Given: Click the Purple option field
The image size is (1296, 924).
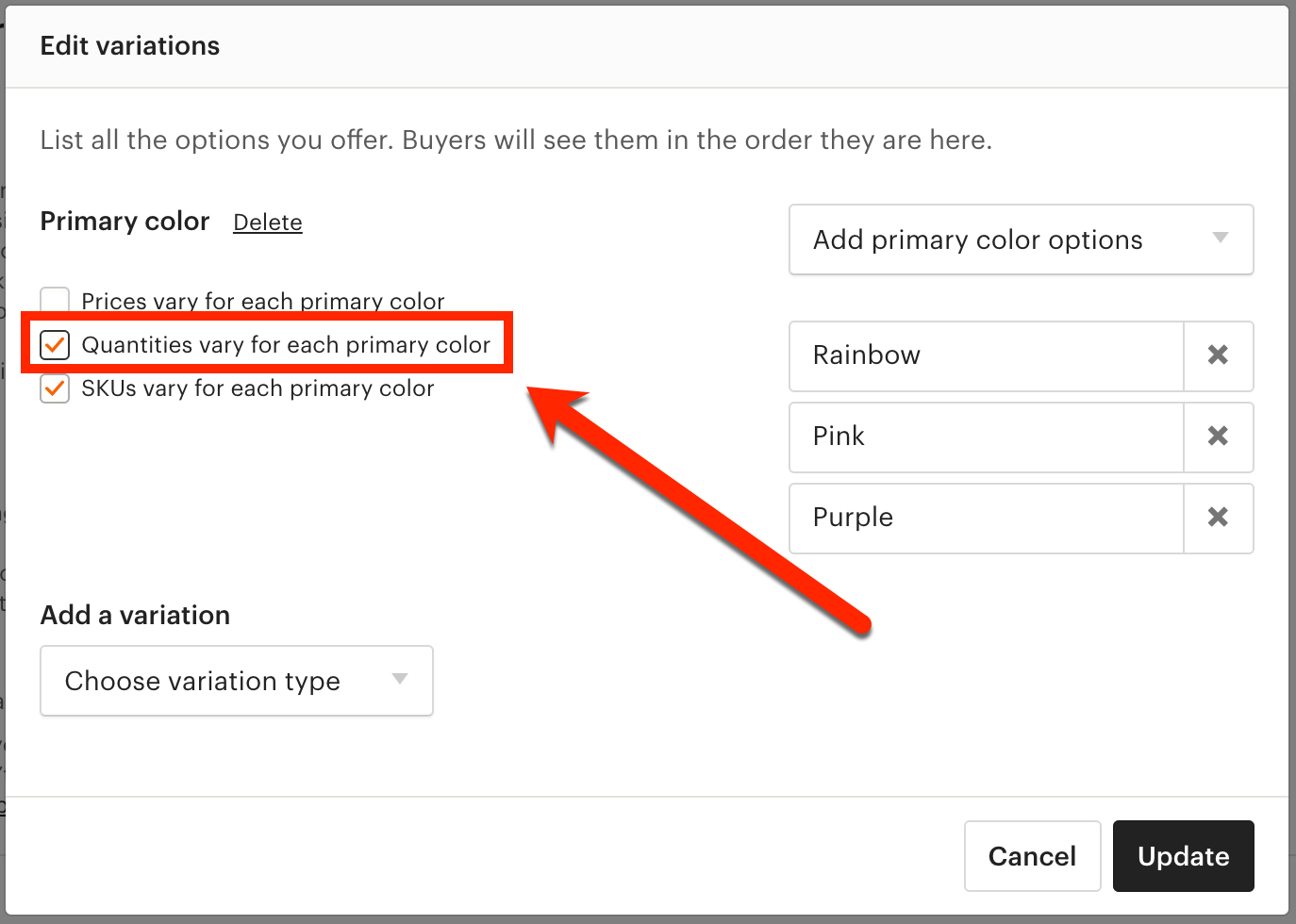Looking at the screenshot, I should click(x=986, y=518).
